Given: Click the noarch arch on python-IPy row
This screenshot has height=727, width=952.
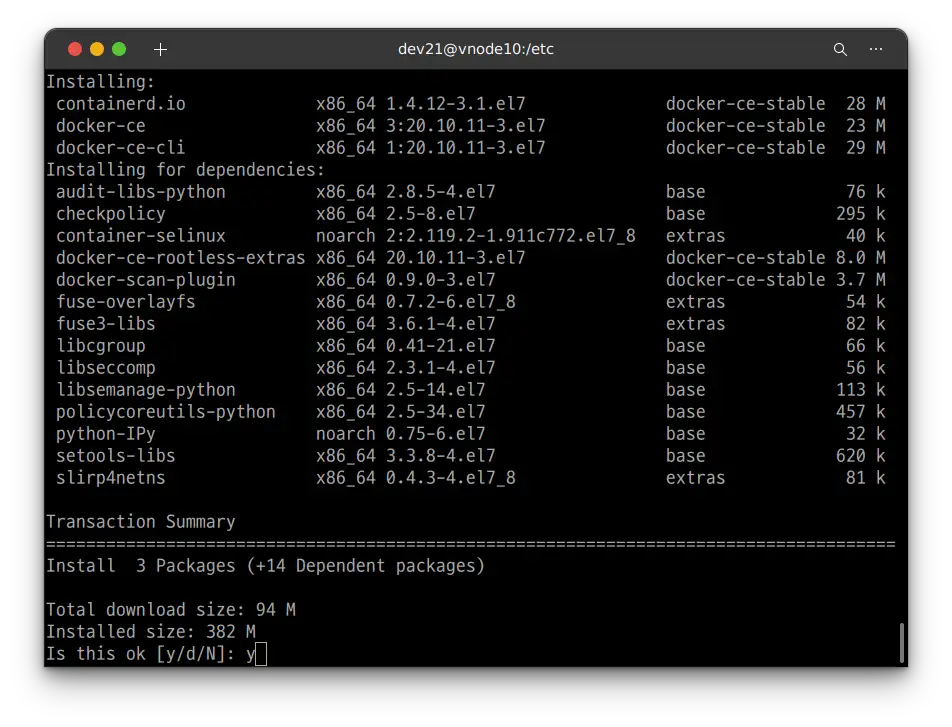Looking at the screenshot, I should coord(345,434).
